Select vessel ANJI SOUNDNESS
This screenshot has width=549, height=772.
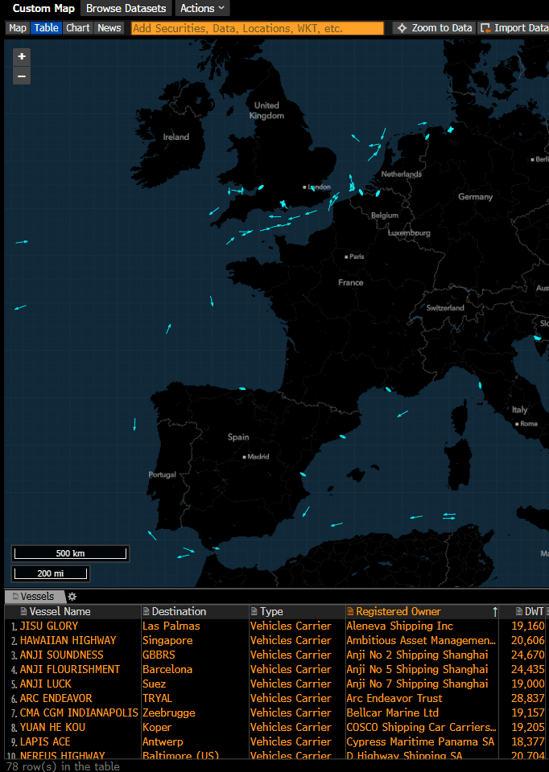62,655
